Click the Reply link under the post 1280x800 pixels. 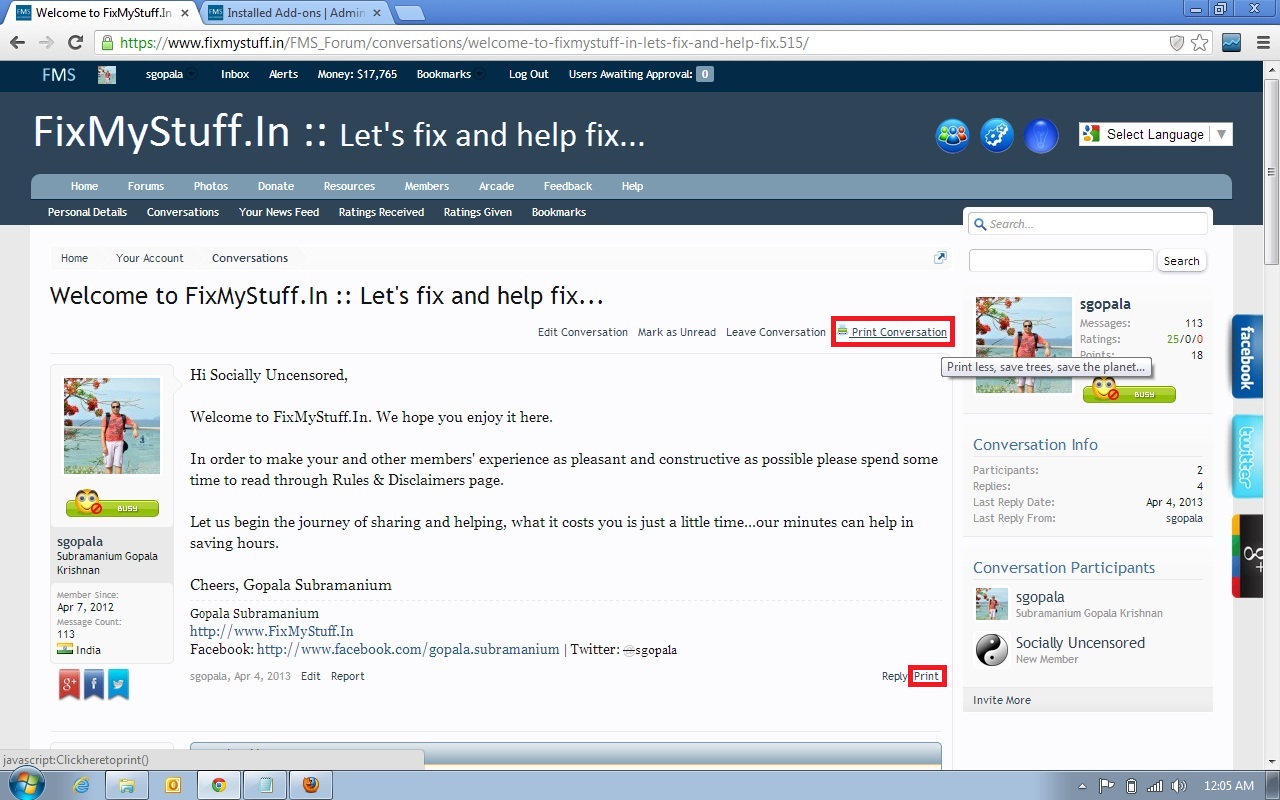click(894, 676)
